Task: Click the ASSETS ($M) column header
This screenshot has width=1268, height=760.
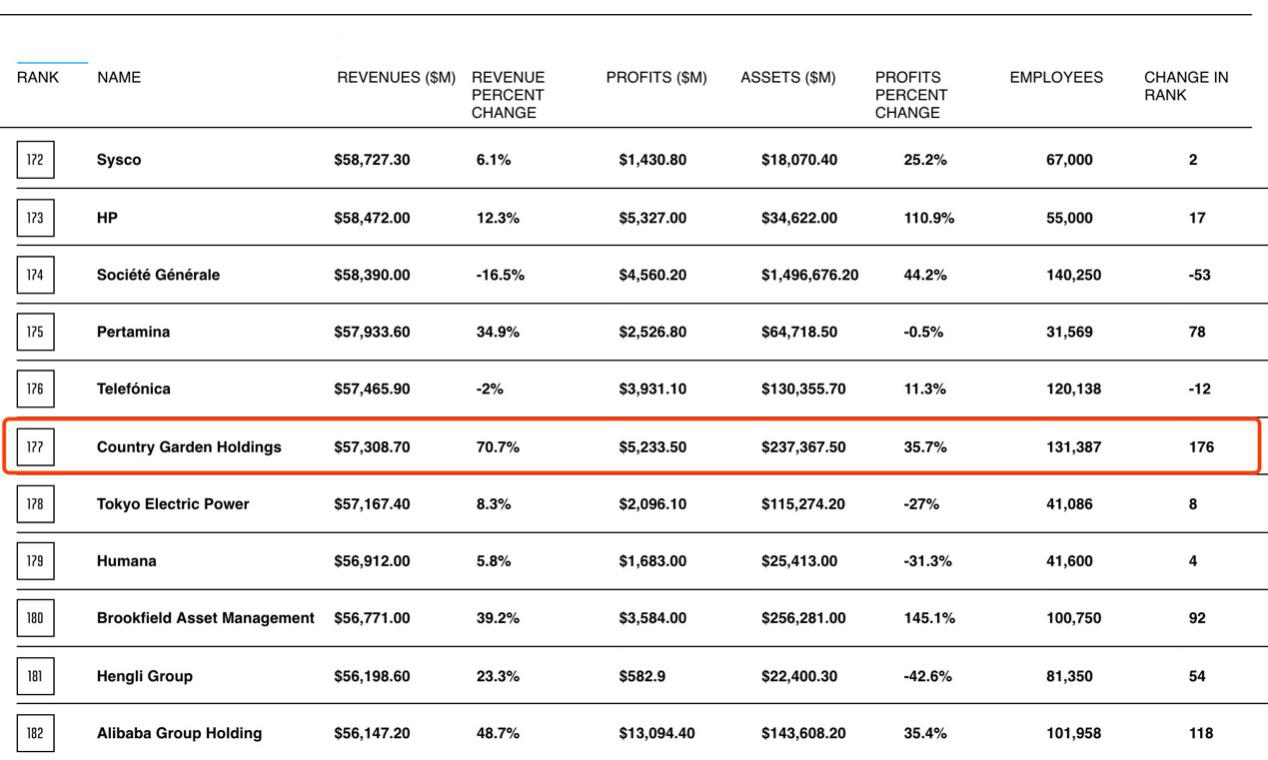Action: click(788, 78)
